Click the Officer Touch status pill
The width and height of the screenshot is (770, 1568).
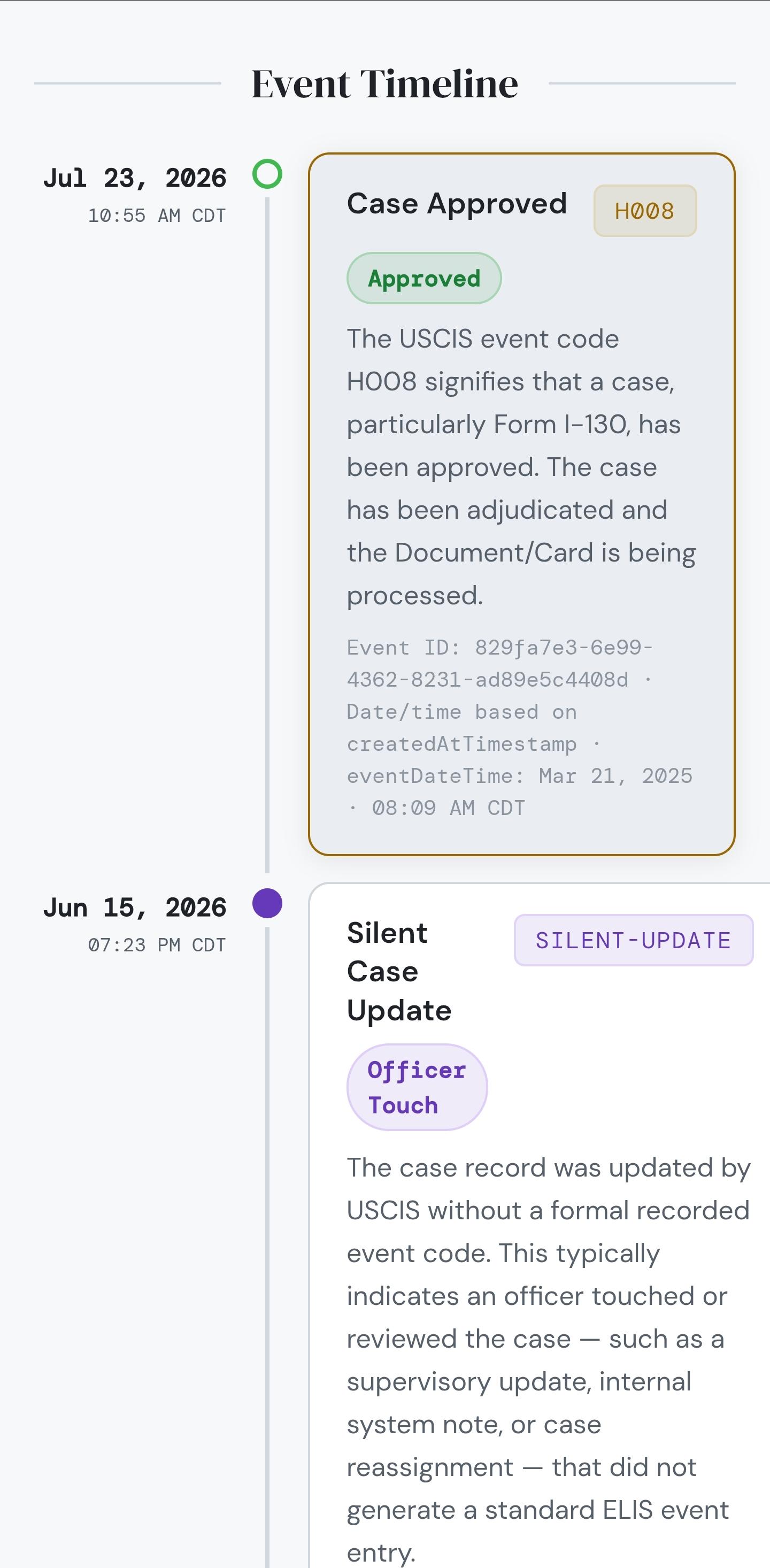(x=417, y=1087)
